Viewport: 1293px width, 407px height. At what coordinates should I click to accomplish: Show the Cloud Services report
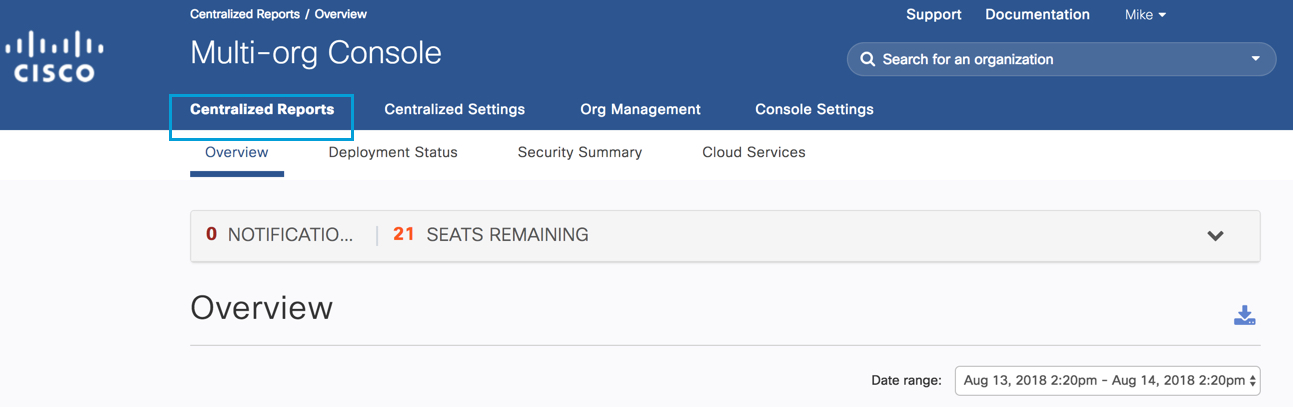coord(754,153)
